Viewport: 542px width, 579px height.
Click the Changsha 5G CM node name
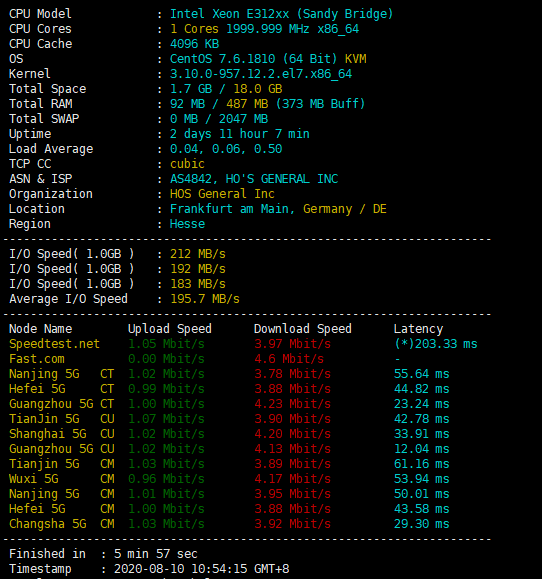point(62,524)
